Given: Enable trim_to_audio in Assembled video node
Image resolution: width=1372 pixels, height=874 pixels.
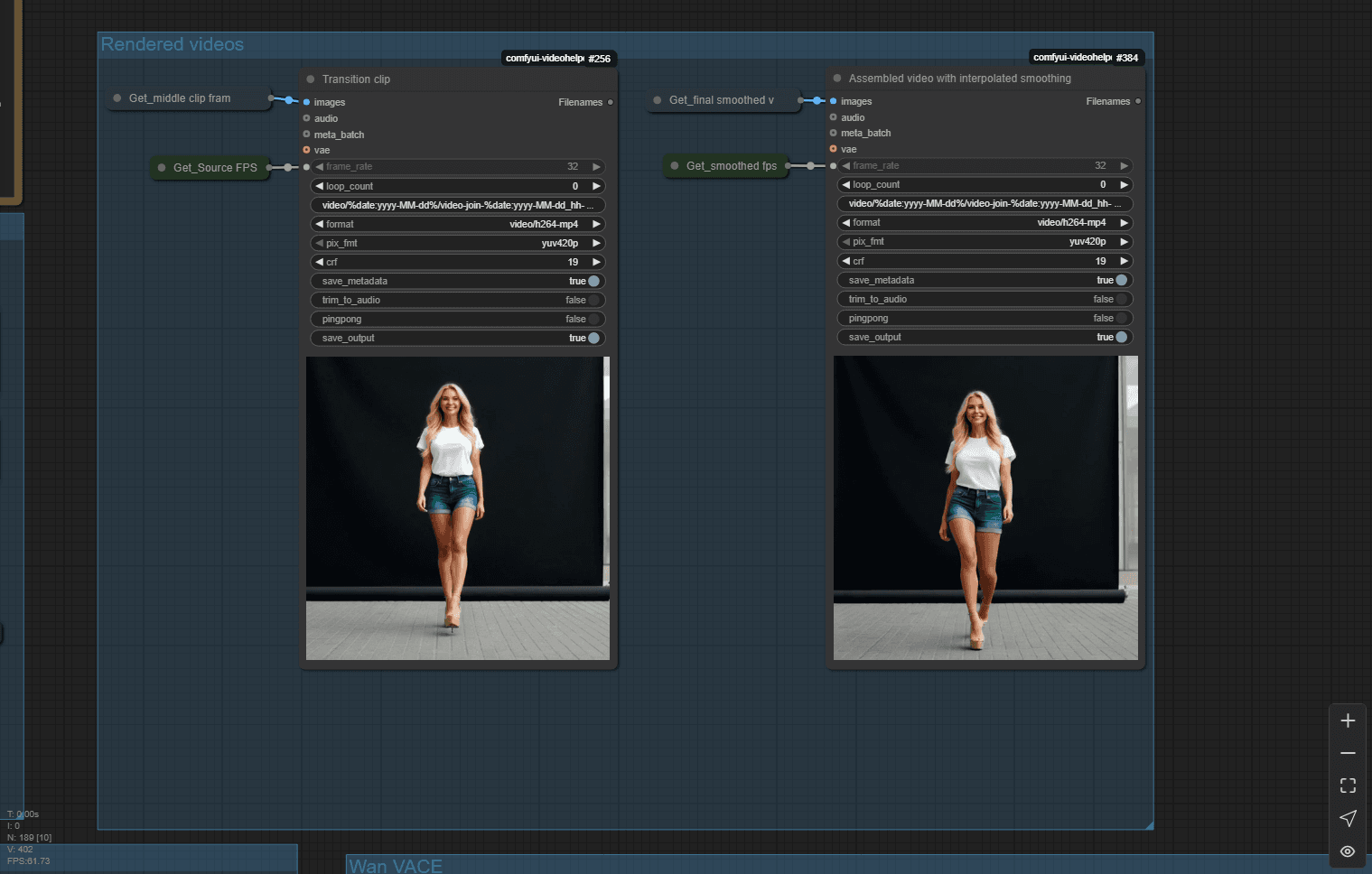Looking at the screenshot, I should point(1122,300).
